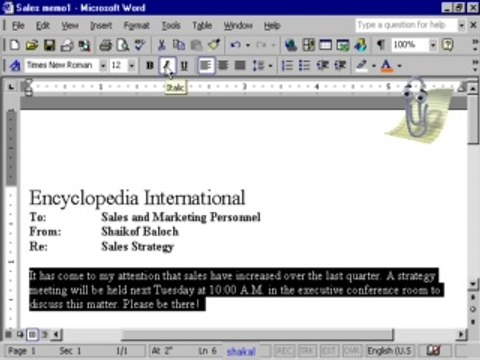
Task: Open the Tables and Borders toolbar
Action: coord(308,45)
